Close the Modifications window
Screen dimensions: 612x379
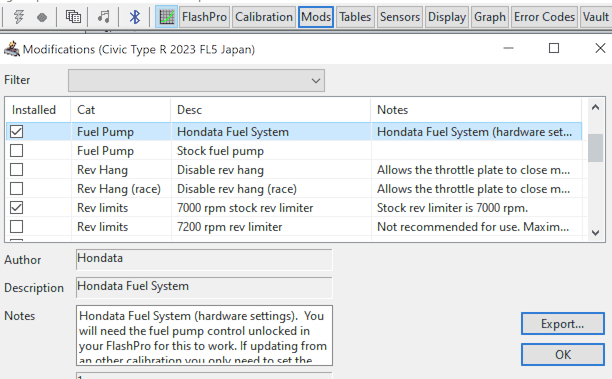click(600, 48)
